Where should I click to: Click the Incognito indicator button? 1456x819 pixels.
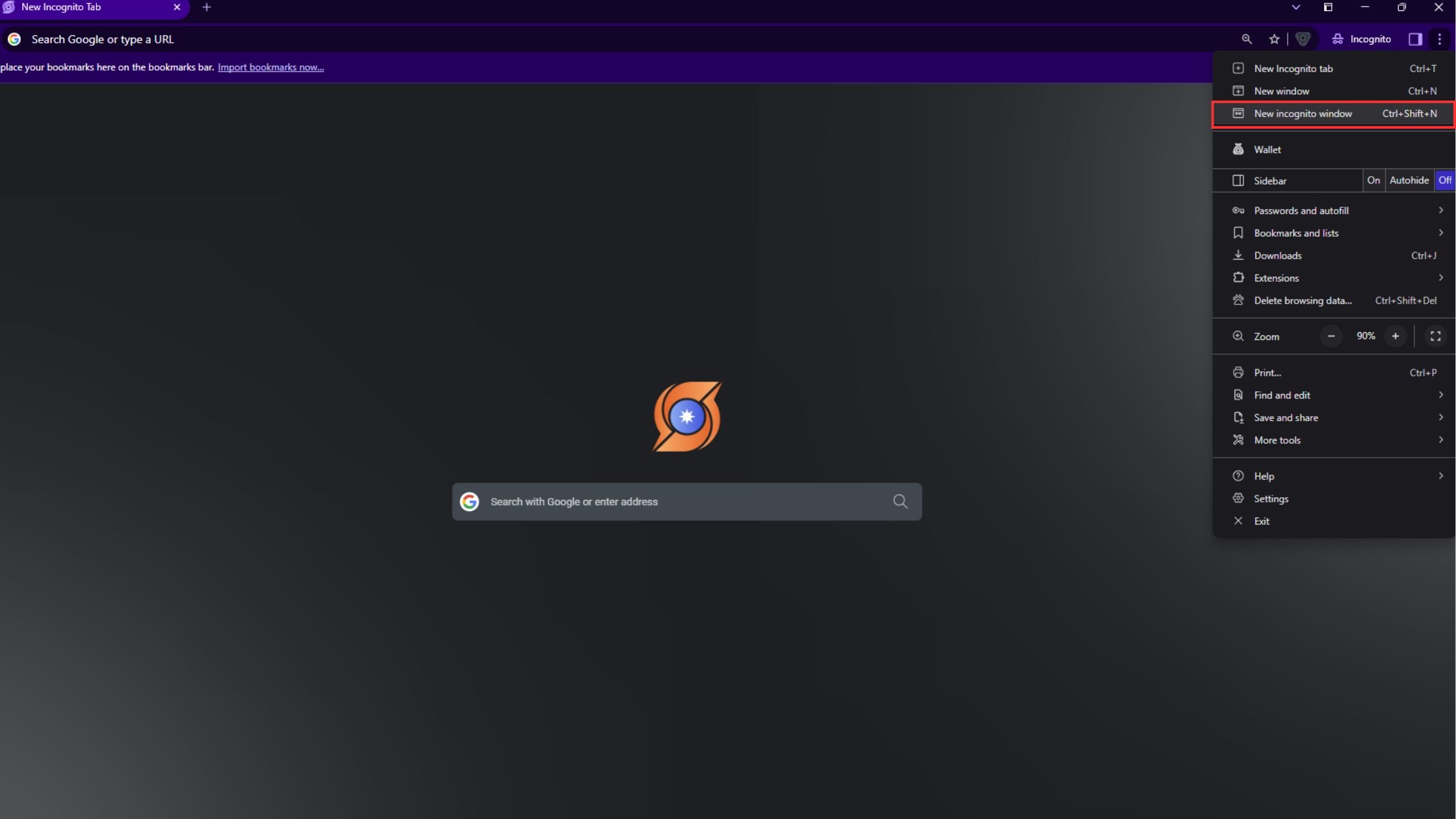coord(1361,39)
